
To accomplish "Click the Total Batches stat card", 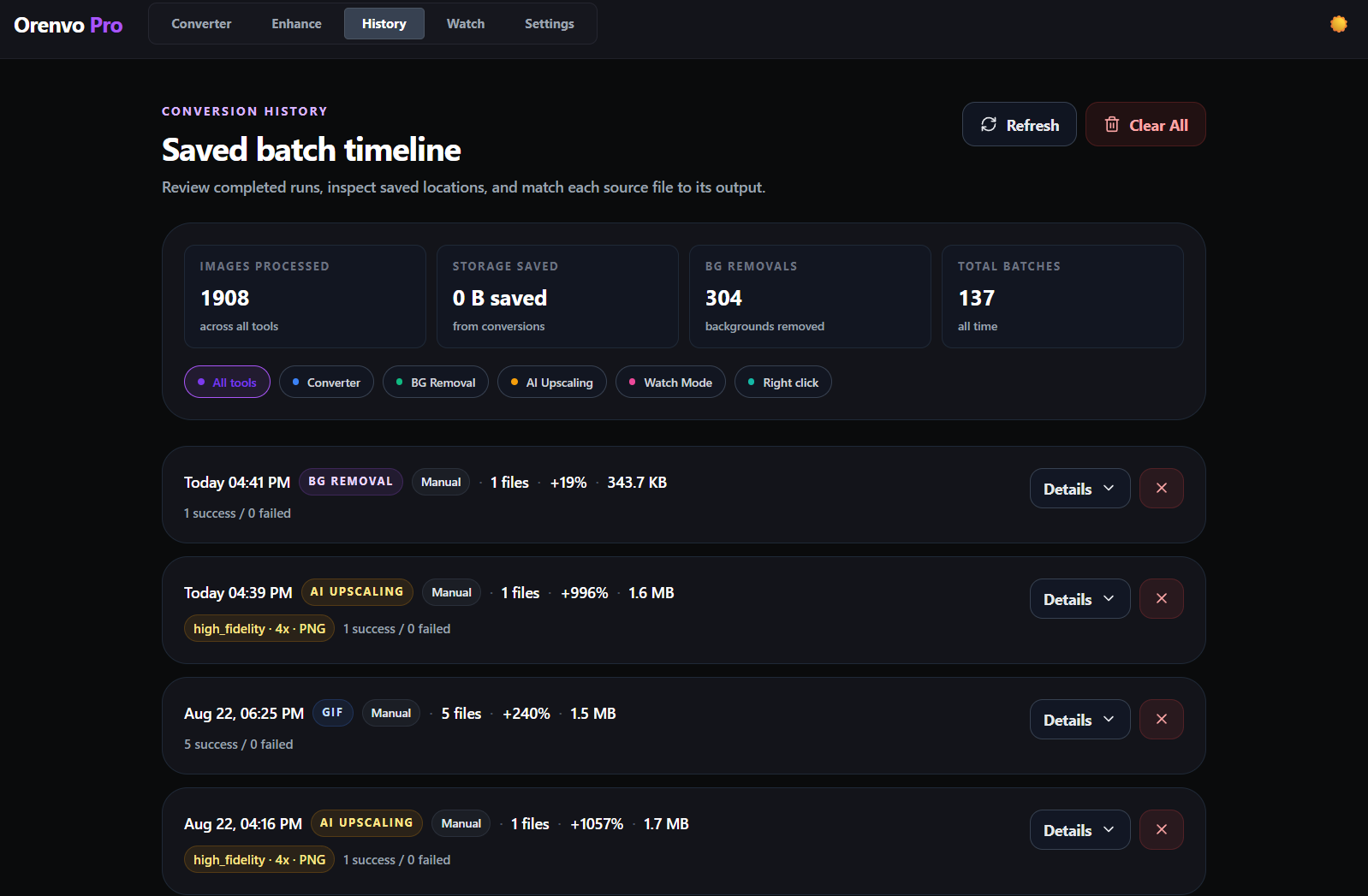I will pyautogui.click(x=1062, y=296).
